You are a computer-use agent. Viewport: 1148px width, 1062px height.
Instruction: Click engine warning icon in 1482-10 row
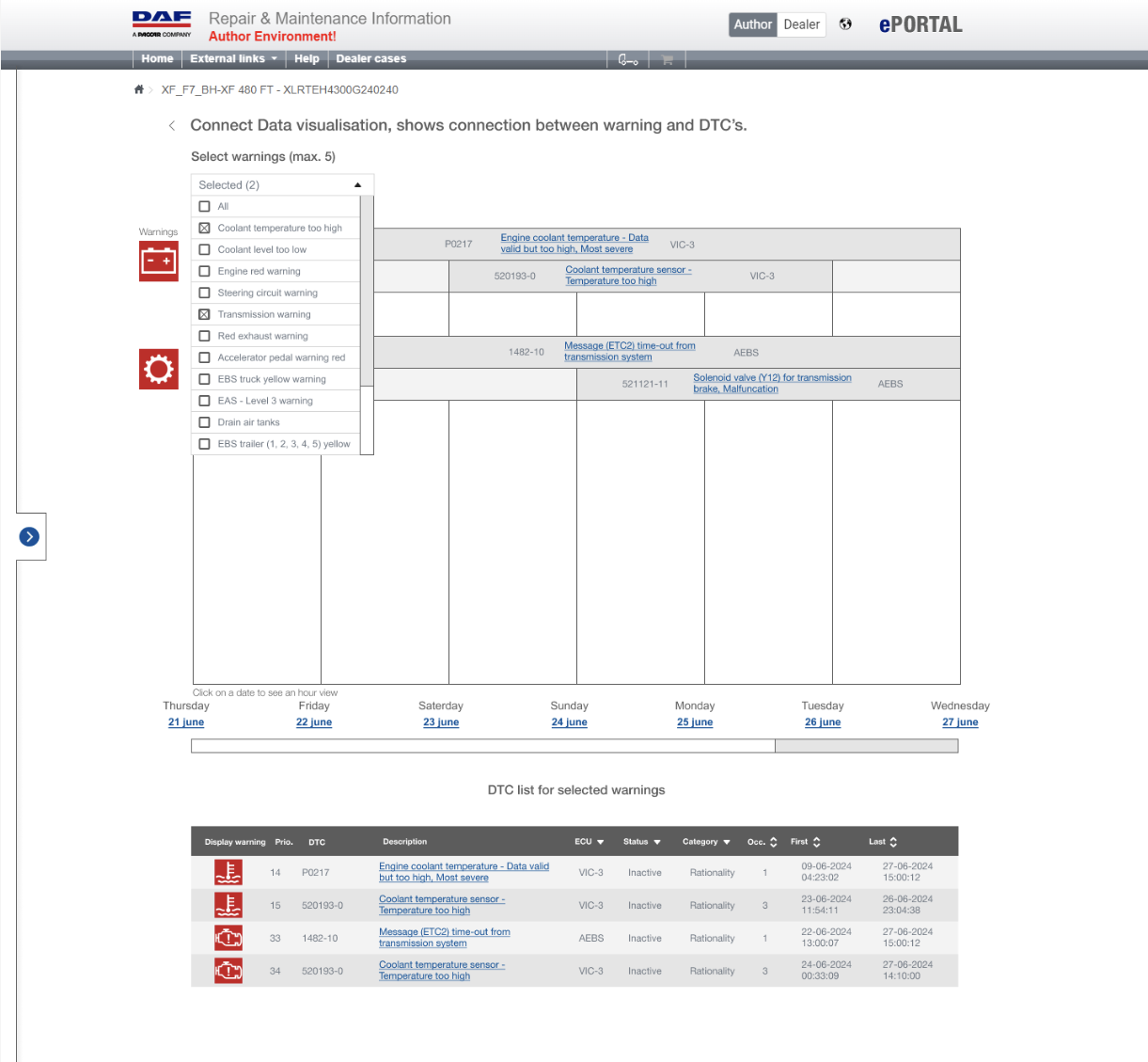(228, 939)
